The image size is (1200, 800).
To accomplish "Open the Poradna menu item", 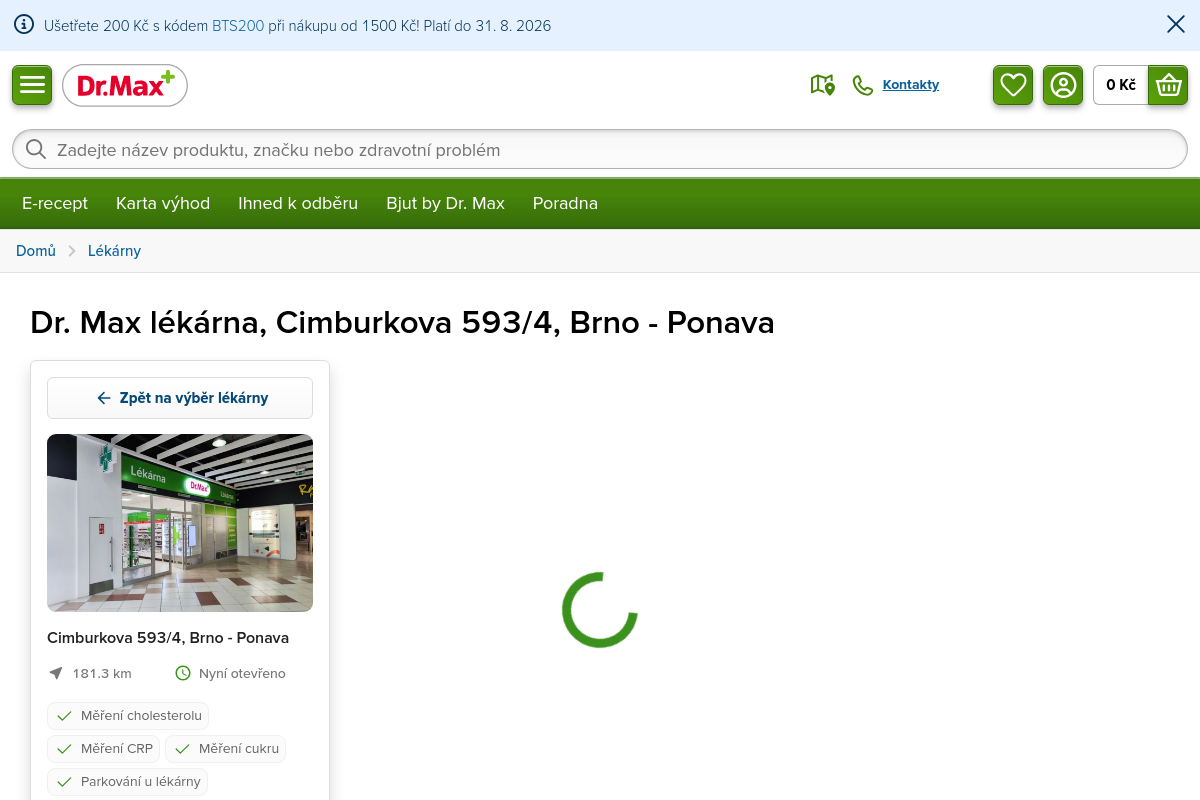I will pyautogui.click(x=565, y=203).
